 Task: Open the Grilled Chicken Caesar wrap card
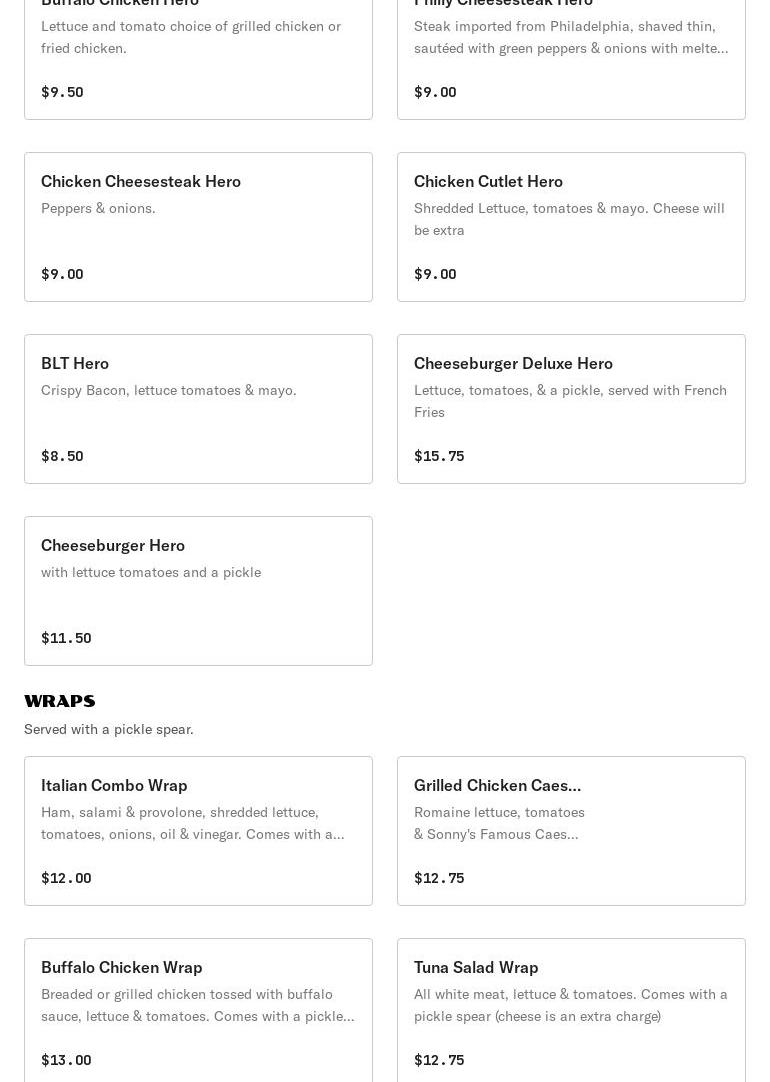571,831
